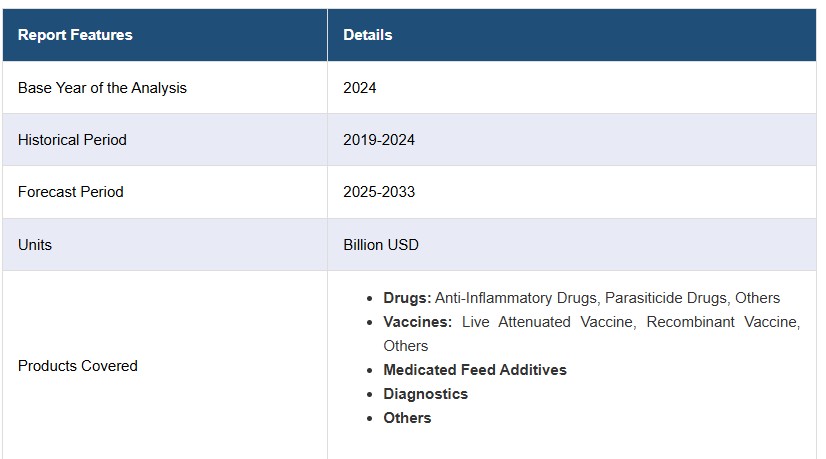Click the bold Others bullet item
This screenshot has height=459, width=826.
pos(407,418)
